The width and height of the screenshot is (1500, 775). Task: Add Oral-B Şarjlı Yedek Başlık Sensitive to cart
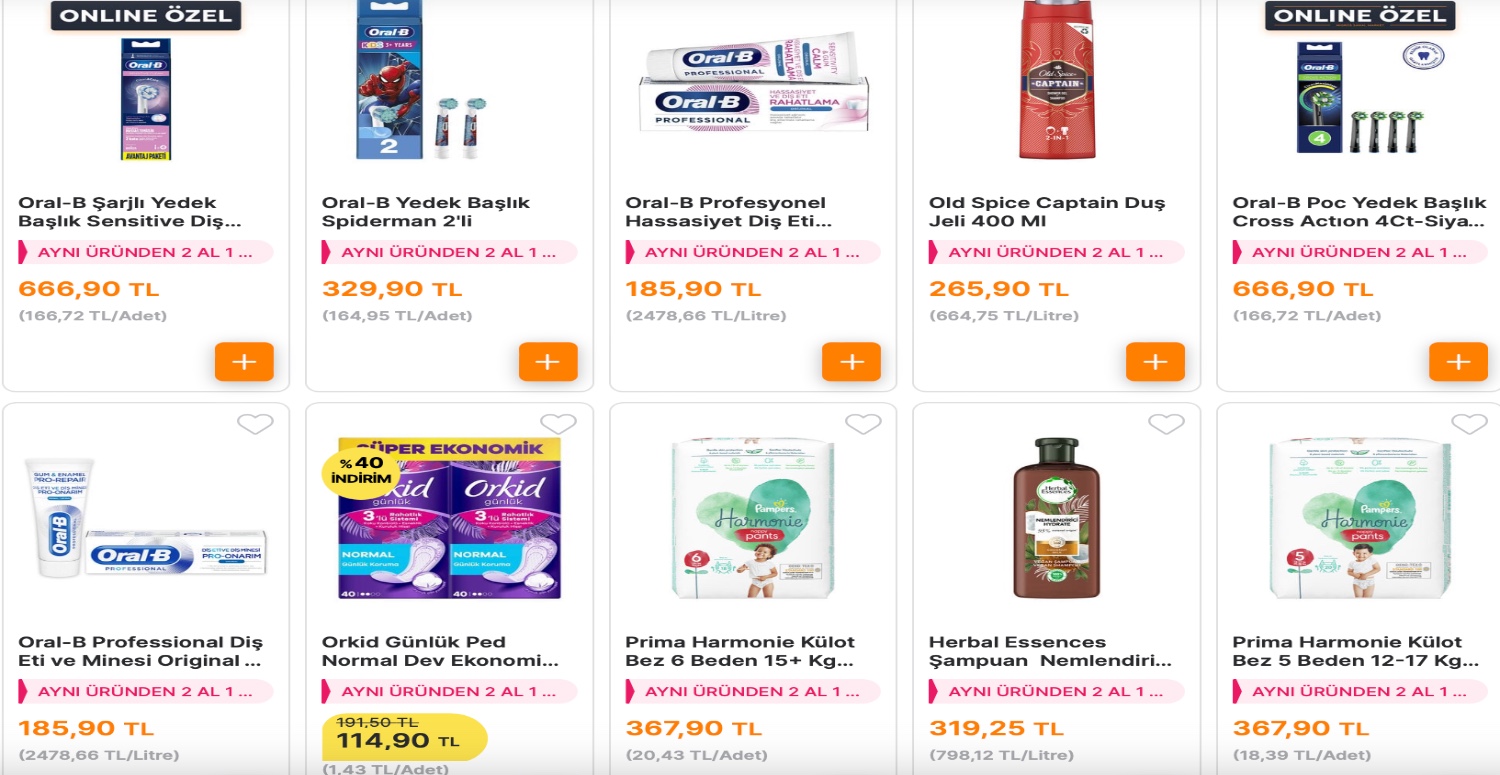pos(244,361)
